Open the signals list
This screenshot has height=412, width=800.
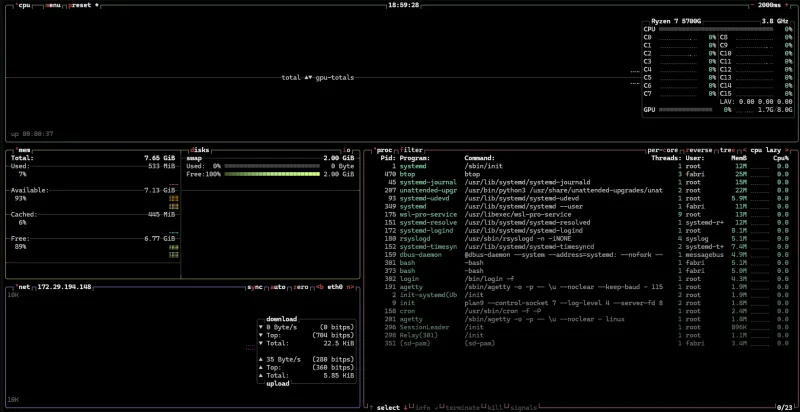tap(523, 407)
